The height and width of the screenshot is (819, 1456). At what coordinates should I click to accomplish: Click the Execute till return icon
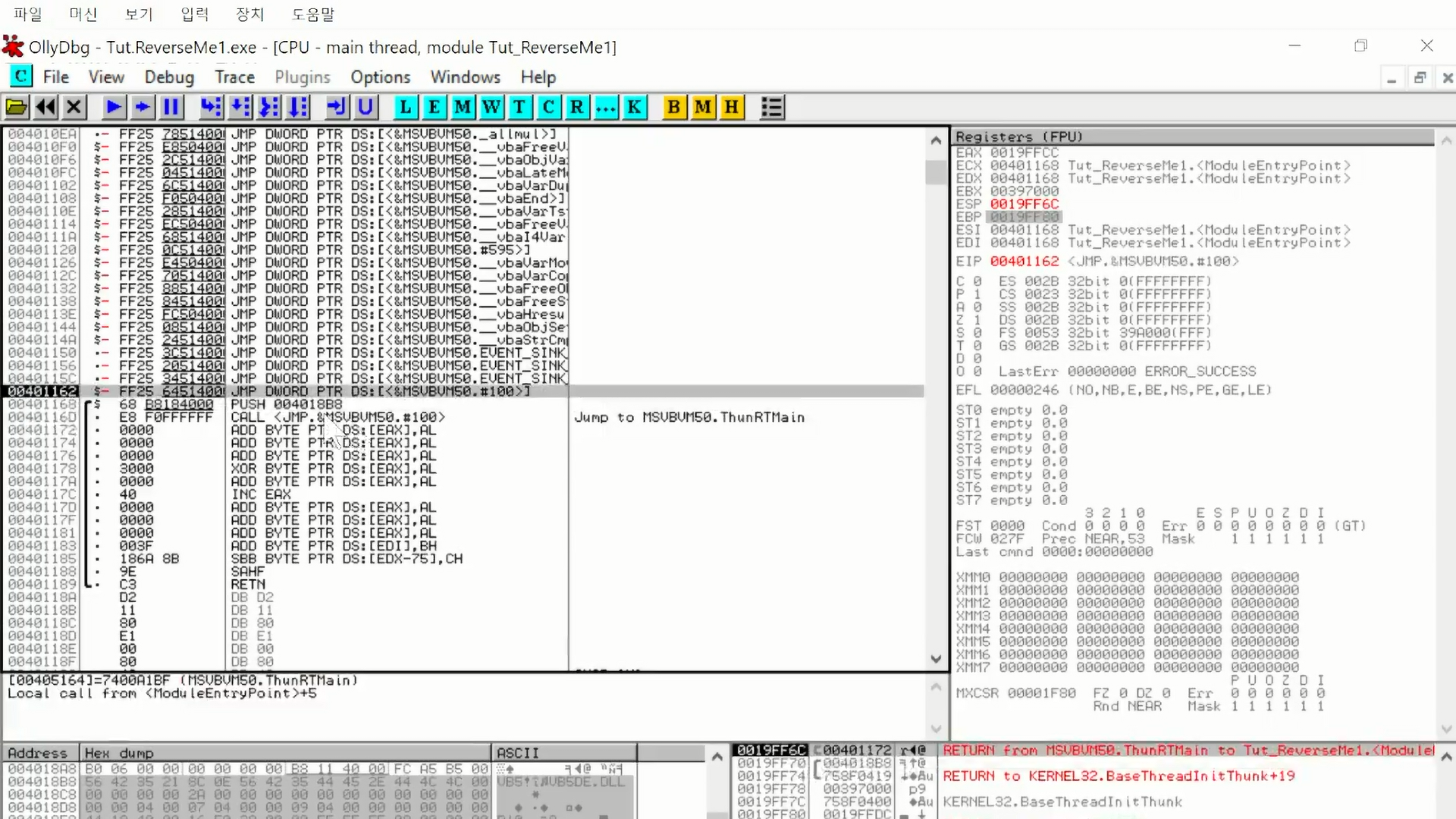(x=337, y=108)
